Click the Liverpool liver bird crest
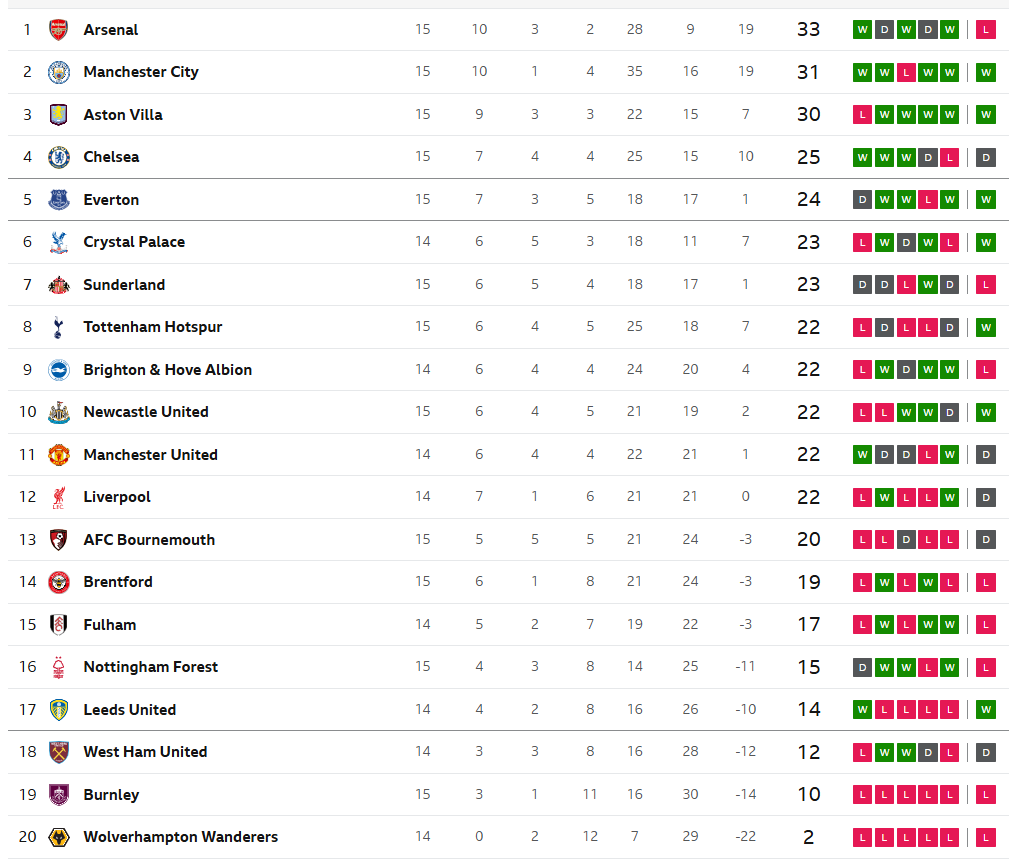The height and width of the screenshot is (865, 1009). [59, 497]
